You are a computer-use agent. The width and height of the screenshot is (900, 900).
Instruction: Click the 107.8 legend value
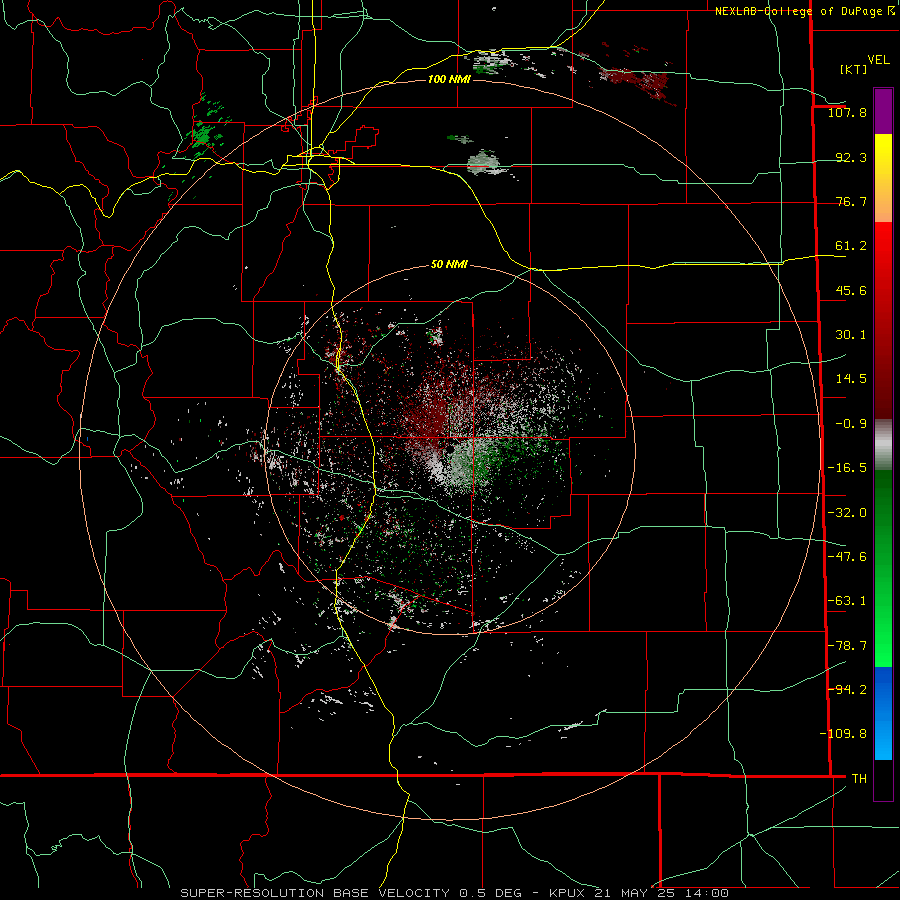coord(847,112)
